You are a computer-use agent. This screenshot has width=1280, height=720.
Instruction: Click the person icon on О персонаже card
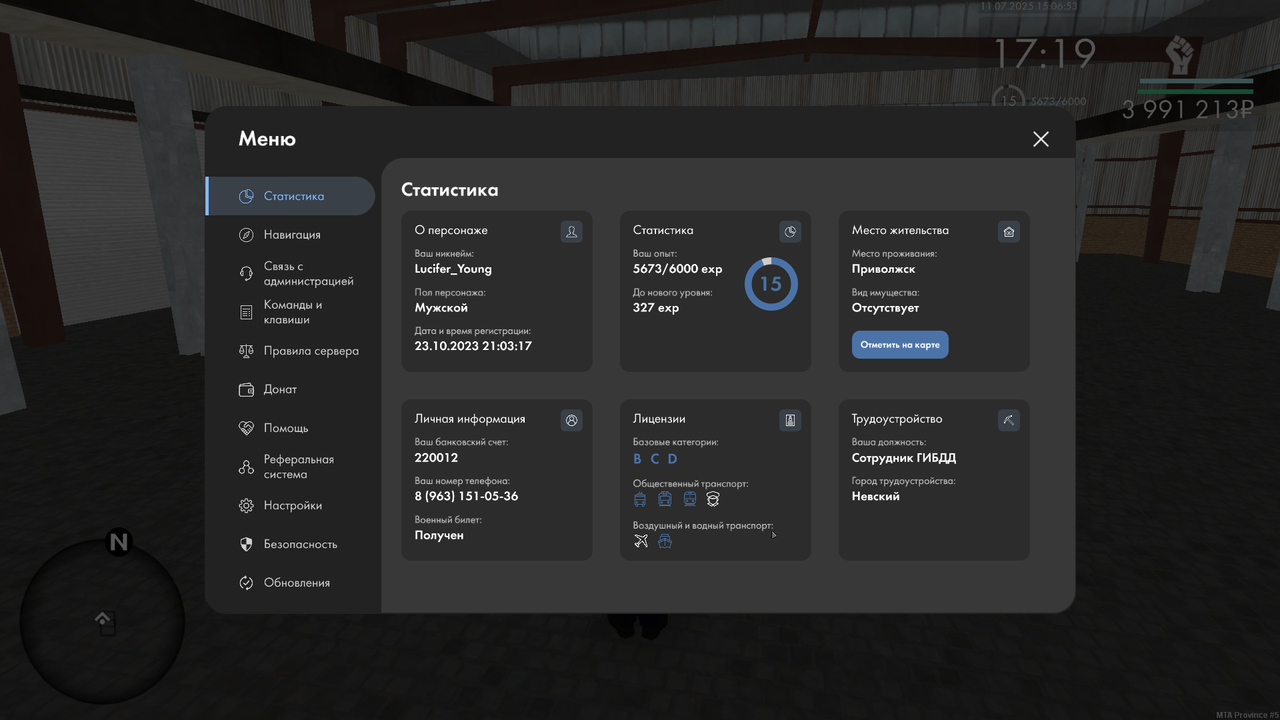coord(571,232)
